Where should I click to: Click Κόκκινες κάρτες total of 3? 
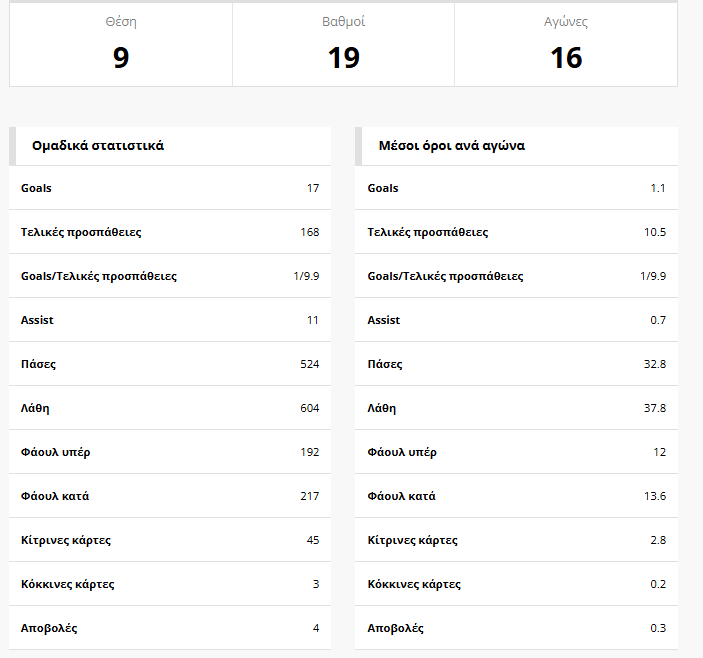click(316, 584)
